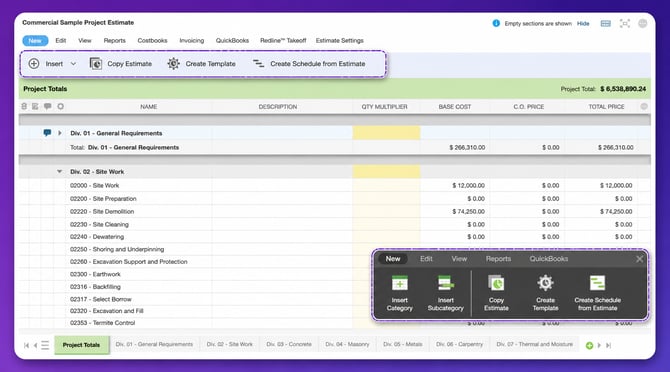Click the blue info icon beside Empty sections

coord(496,23)
